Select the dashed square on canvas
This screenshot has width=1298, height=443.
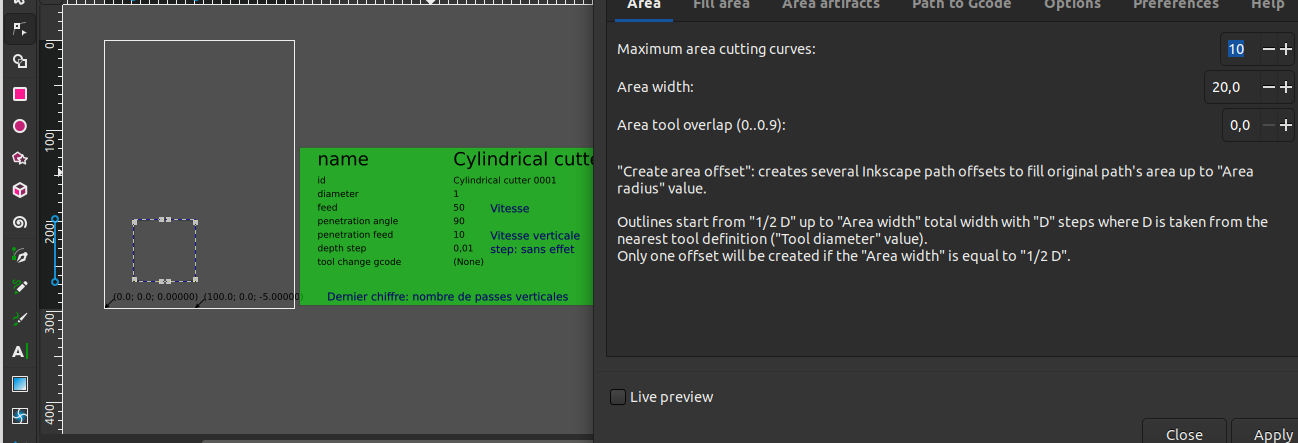pyautogui.click(x=164, y=250)
